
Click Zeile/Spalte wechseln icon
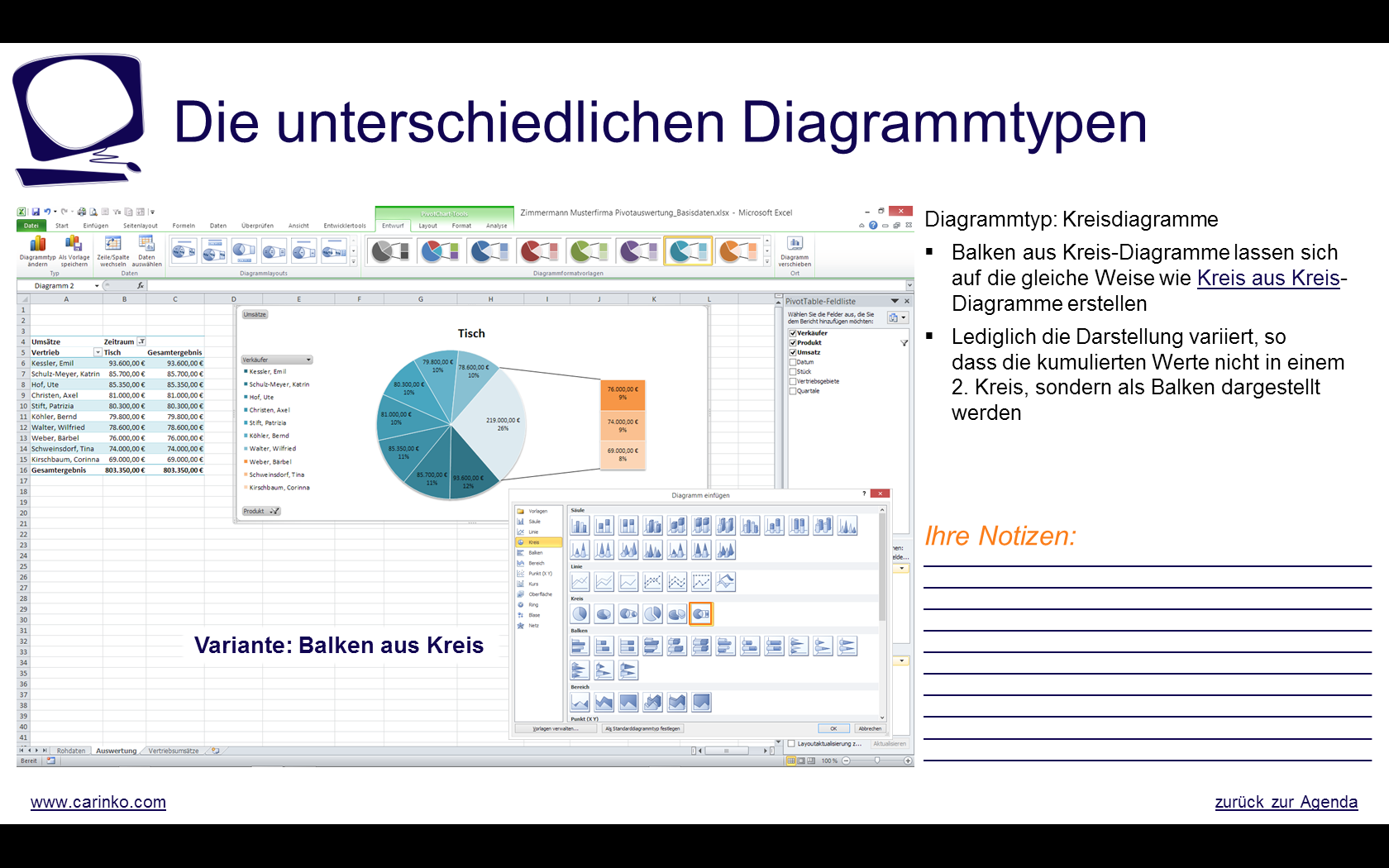113,250
